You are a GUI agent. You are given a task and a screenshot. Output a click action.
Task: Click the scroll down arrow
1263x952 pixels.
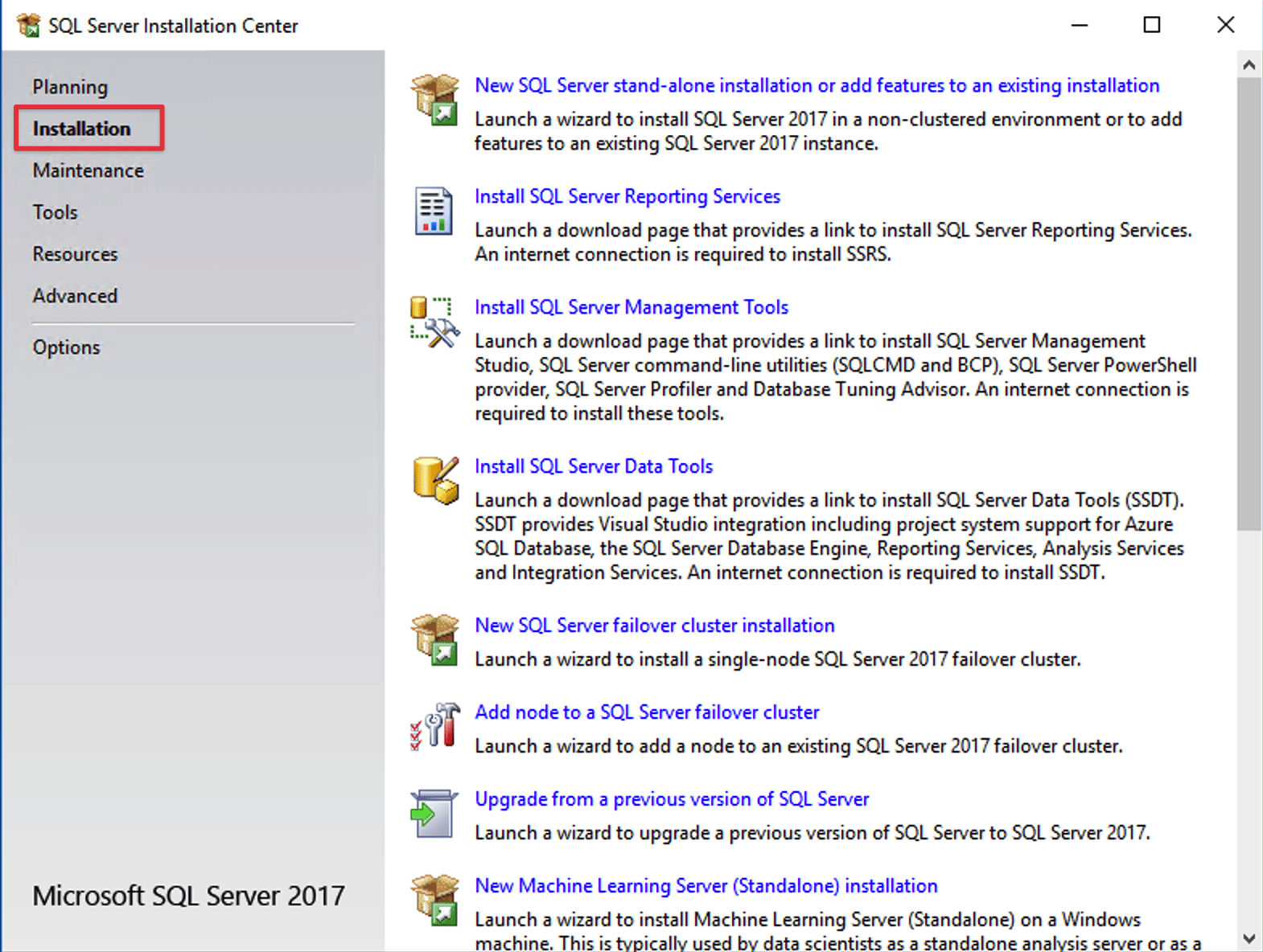pos(1249,938)
